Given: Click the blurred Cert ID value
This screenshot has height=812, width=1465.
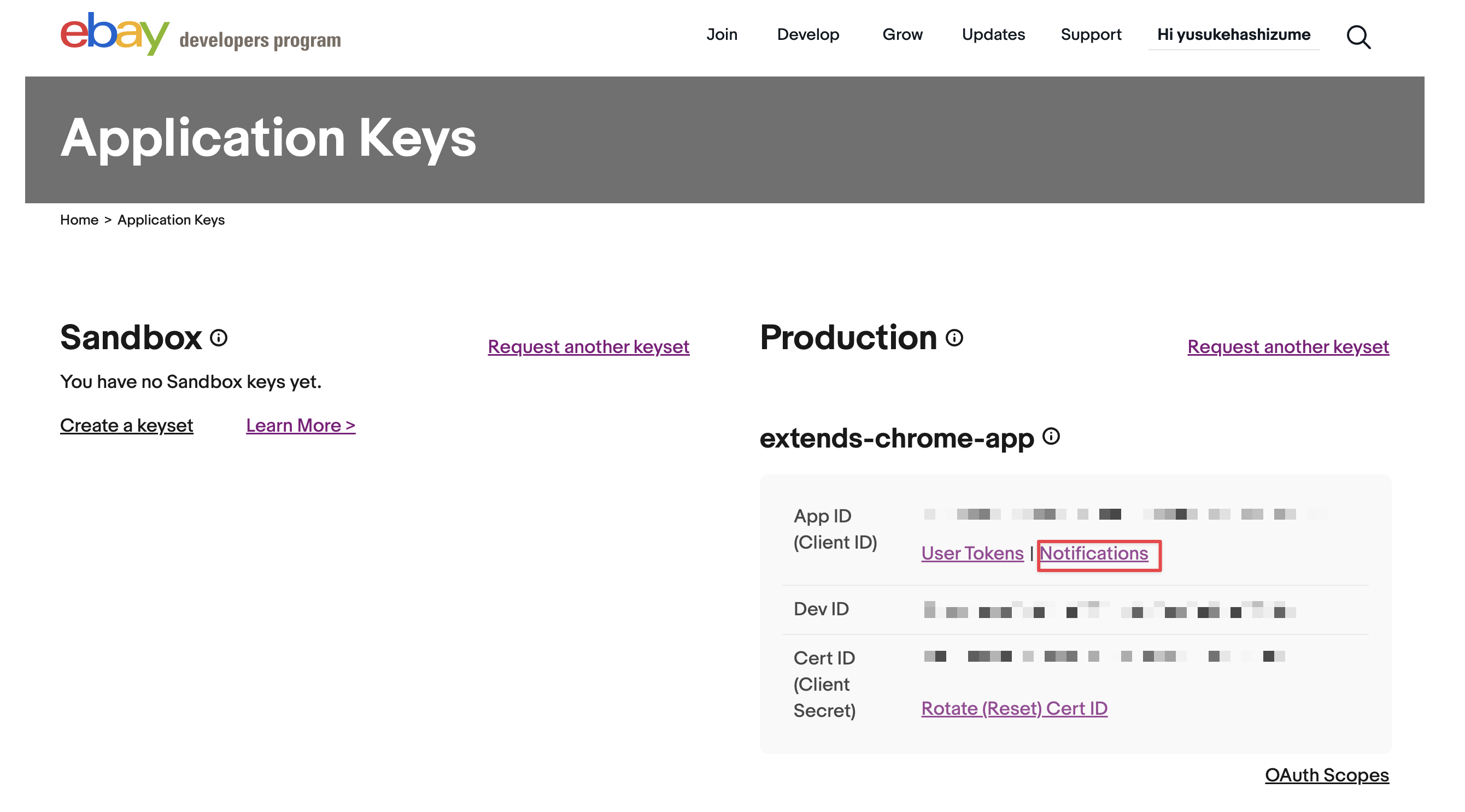Looking at the screenshot, I should coord(1104,656).
